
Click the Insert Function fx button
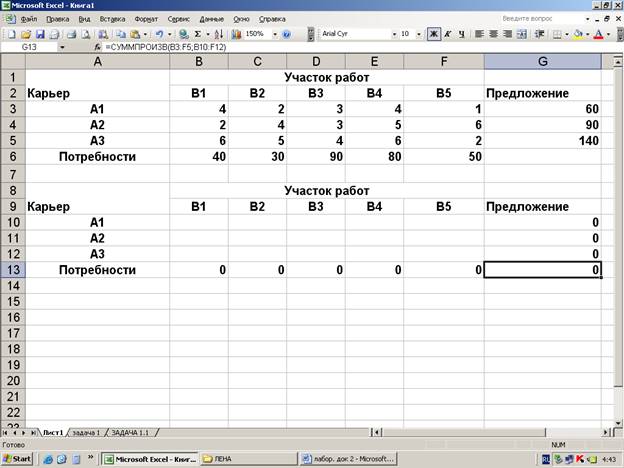click(x=98, y=47)
